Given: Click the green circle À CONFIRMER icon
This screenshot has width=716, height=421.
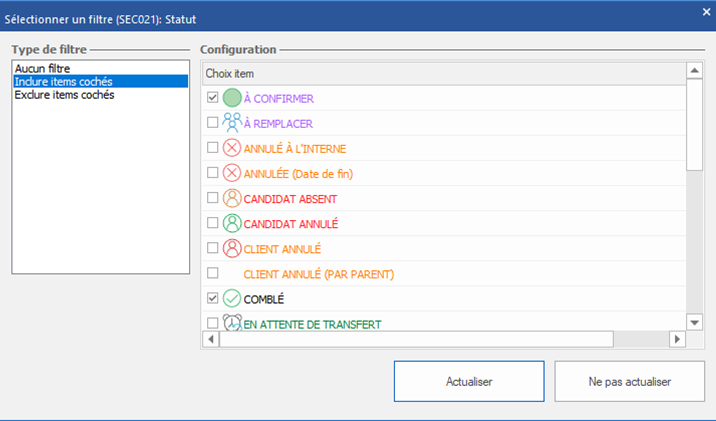Looking at the screenshot, I should click(232, 99).
